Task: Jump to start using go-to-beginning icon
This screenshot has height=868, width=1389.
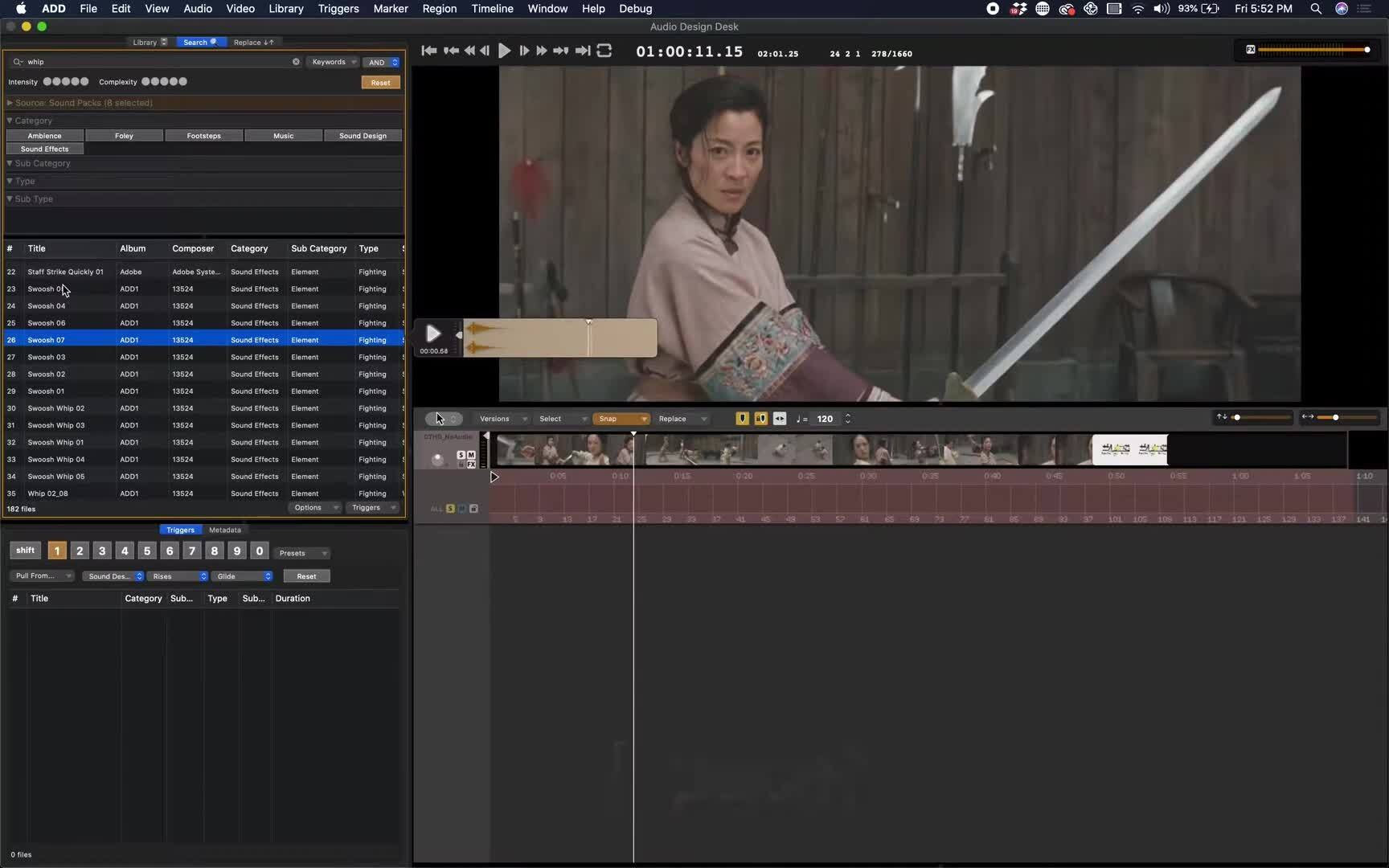Action: 429,51
